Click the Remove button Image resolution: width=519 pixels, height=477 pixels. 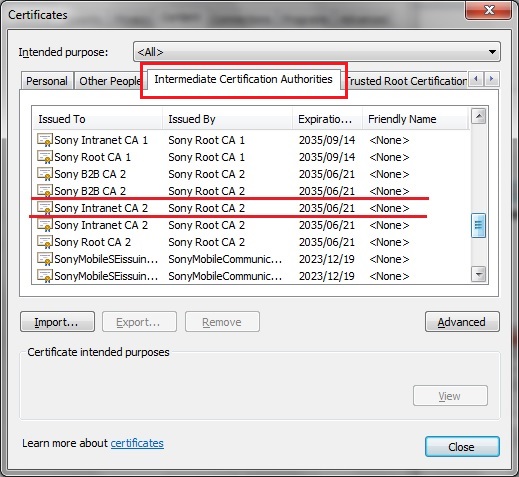pos(222,322)
